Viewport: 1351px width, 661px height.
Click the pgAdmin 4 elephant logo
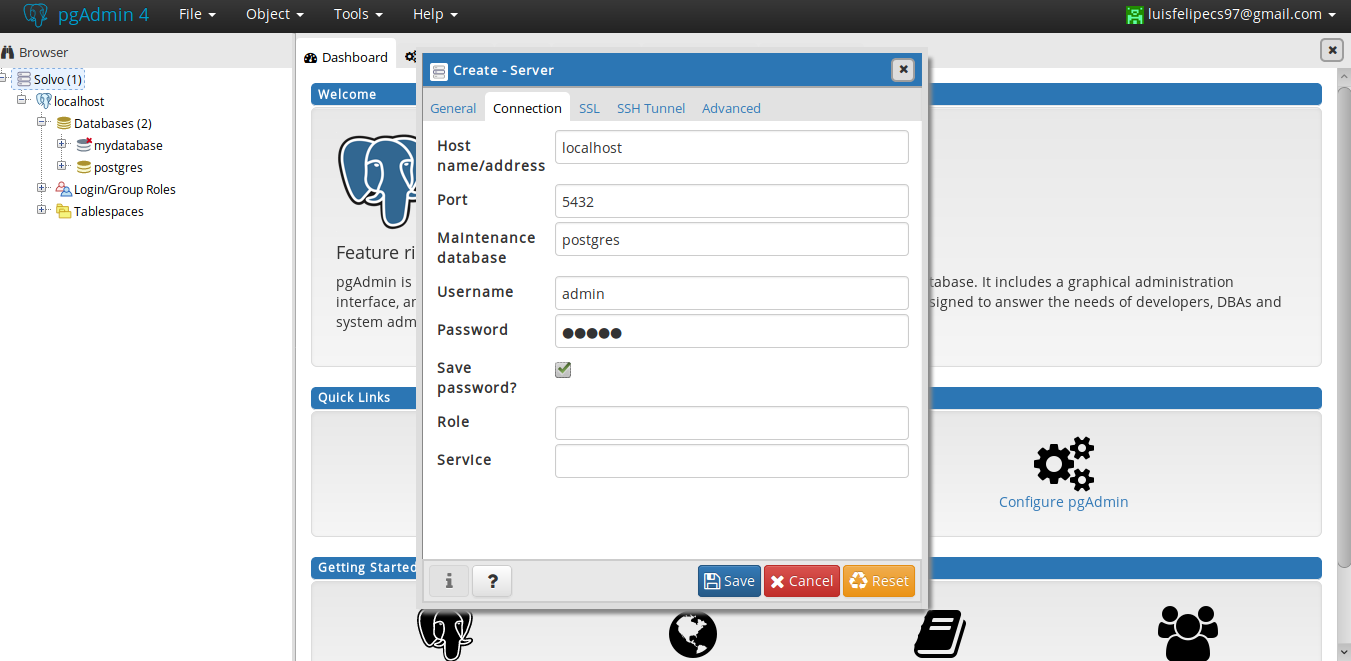point(35,15)
